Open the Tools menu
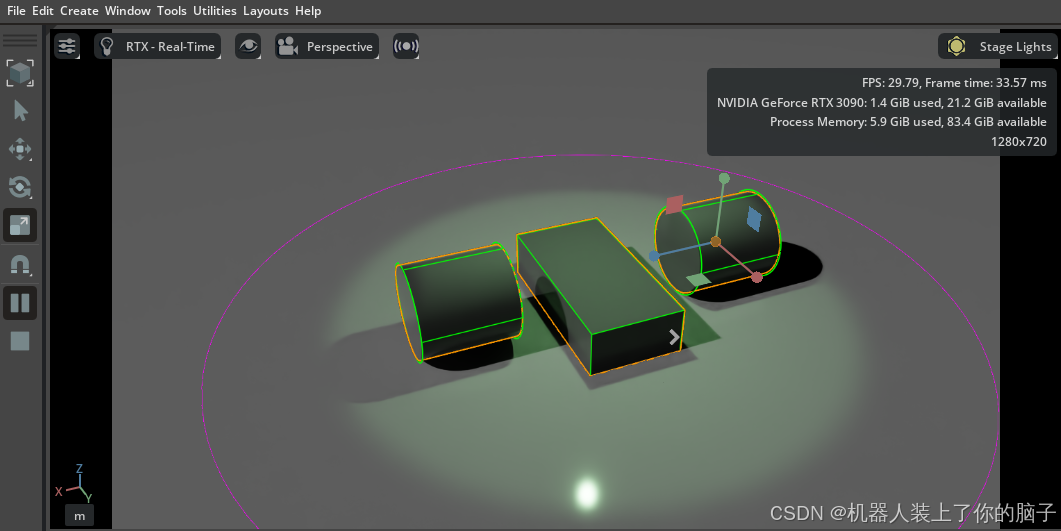 (x=172, y=11)
